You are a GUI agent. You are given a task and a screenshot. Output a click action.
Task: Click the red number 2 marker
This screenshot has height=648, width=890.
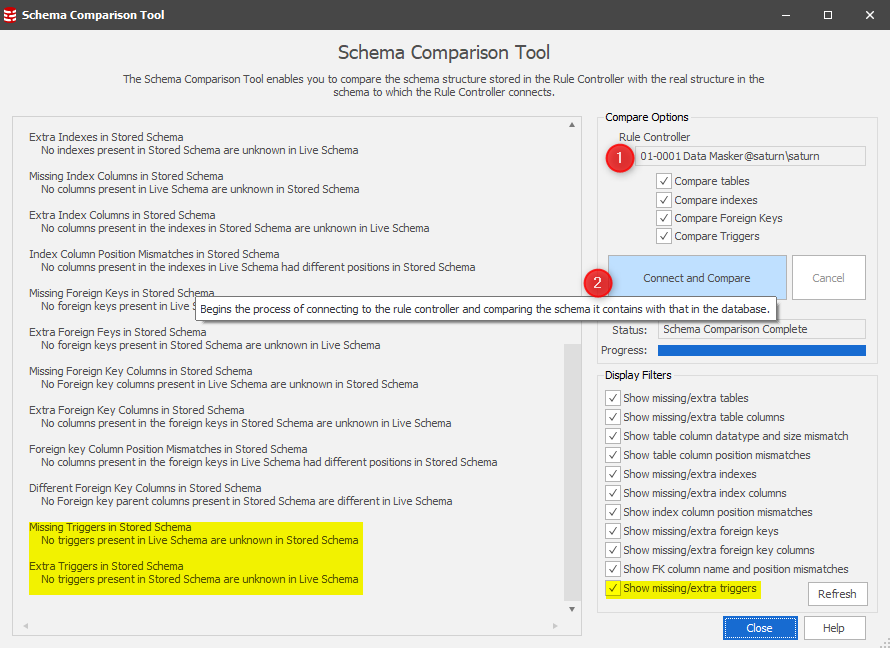[x=597, y=283]
